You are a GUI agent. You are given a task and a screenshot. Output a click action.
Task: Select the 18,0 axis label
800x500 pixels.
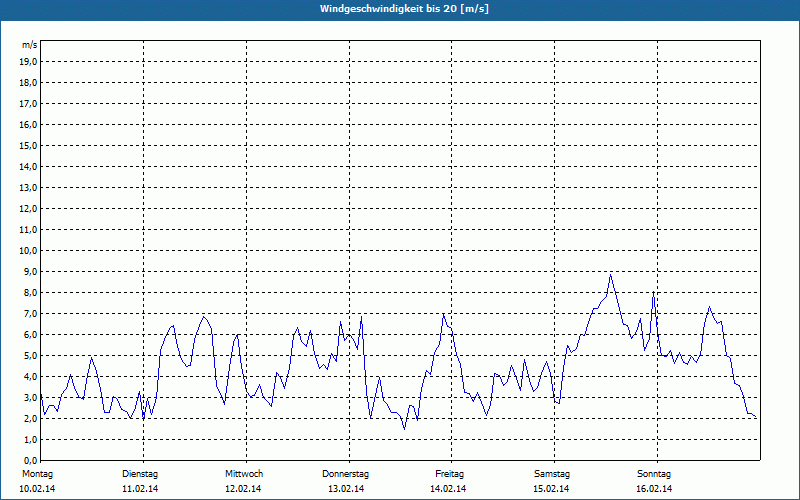pyautogui.click(x=29, y=83)
